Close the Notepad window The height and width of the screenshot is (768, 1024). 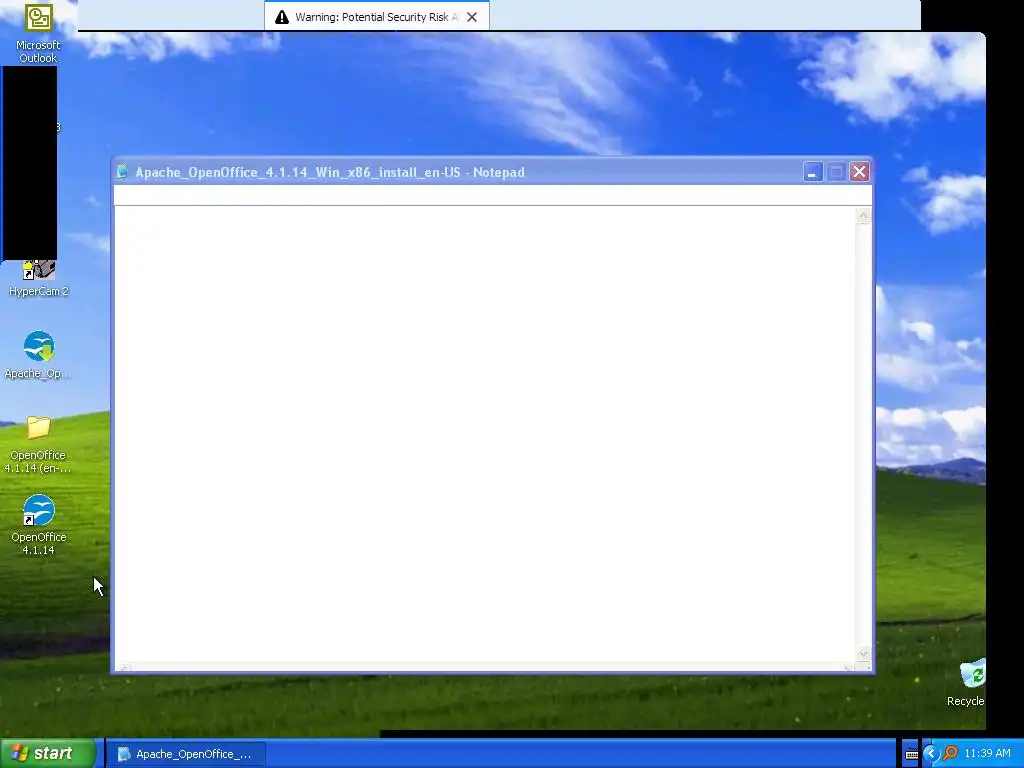(x=859, y=172)
